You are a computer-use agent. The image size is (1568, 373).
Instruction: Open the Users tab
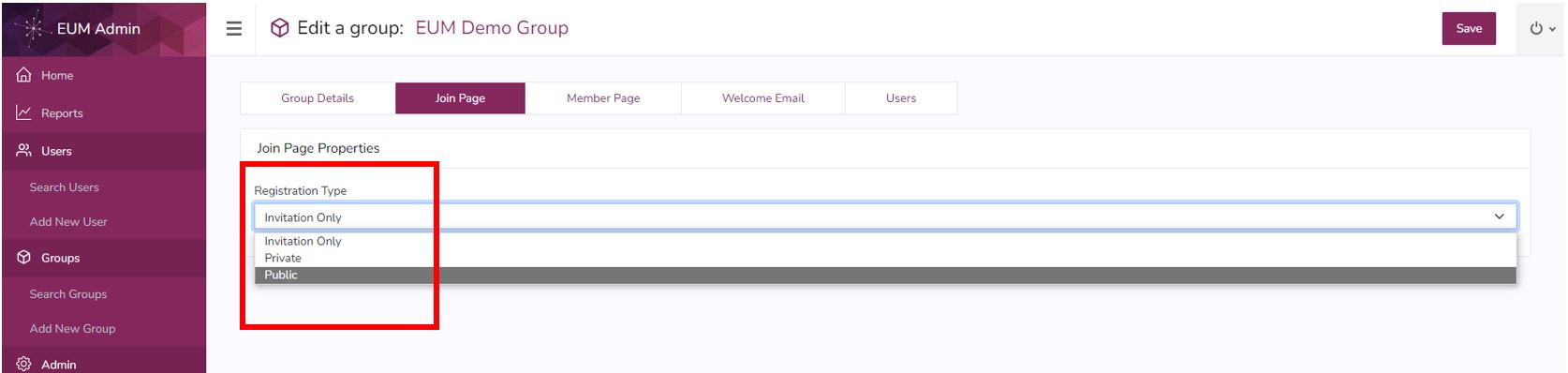(x=901, y=98)
